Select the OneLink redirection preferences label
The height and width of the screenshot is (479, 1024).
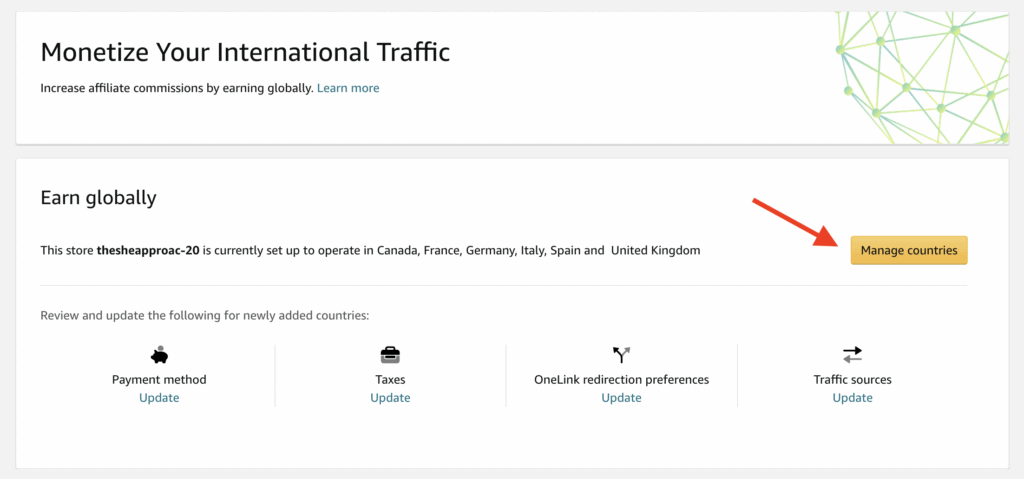pyautogui.click(x=622, y=380)
